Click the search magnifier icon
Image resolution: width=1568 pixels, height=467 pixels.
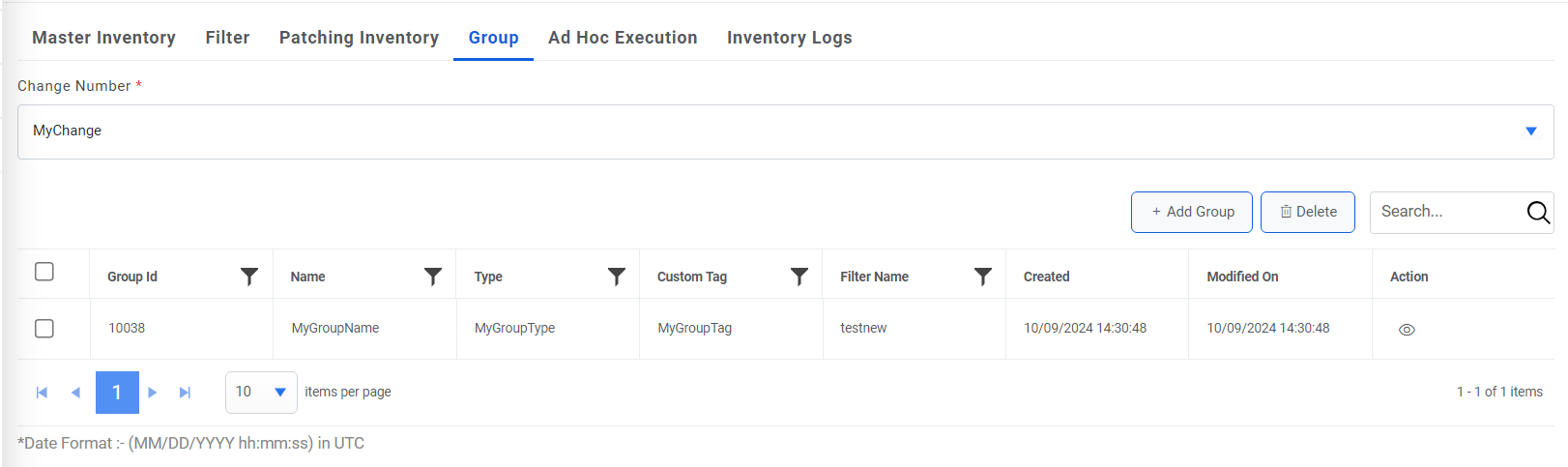(1538, 213)
